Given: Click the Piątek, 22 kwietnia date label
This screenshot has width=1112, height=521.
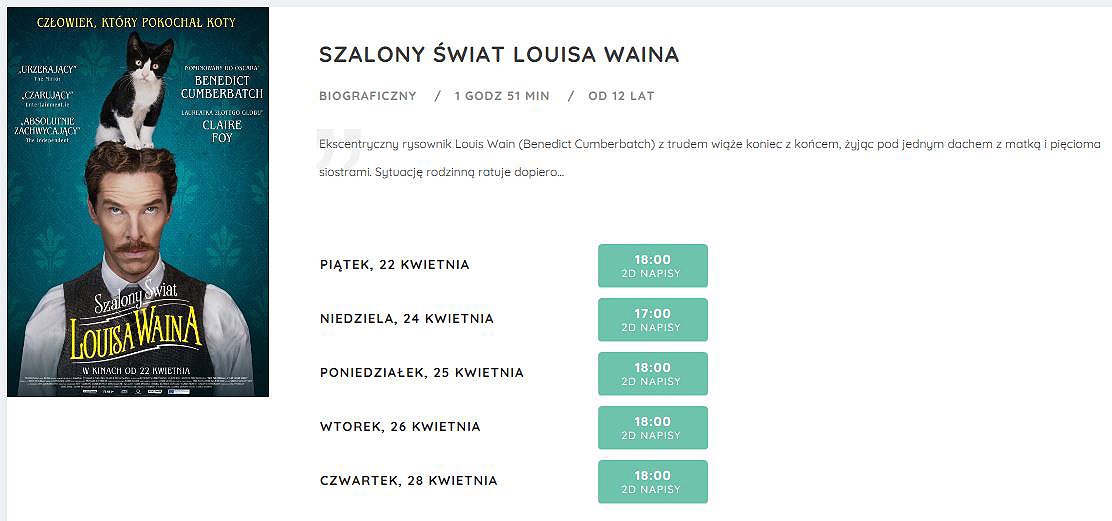Looking at the screenshot, I should (x=394, y=265).
